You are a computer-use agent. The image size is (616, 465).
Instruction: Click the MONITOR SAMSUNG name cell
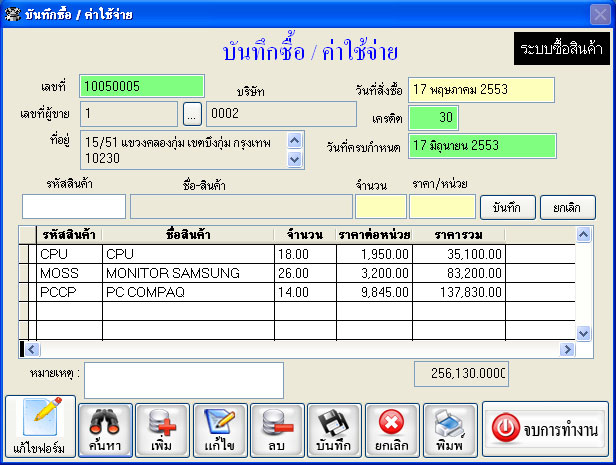coord(188,273)
